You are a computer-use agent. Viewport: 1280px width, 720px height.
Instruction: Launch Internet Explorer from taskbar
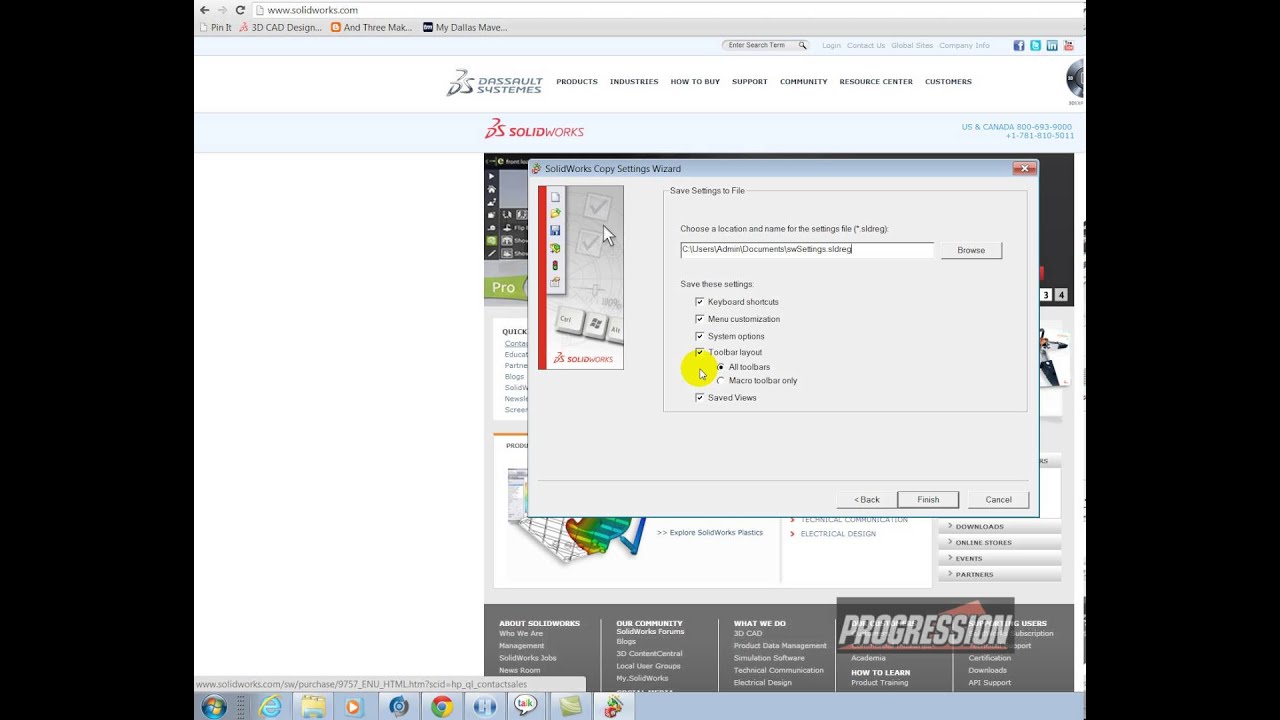point(270,706)
